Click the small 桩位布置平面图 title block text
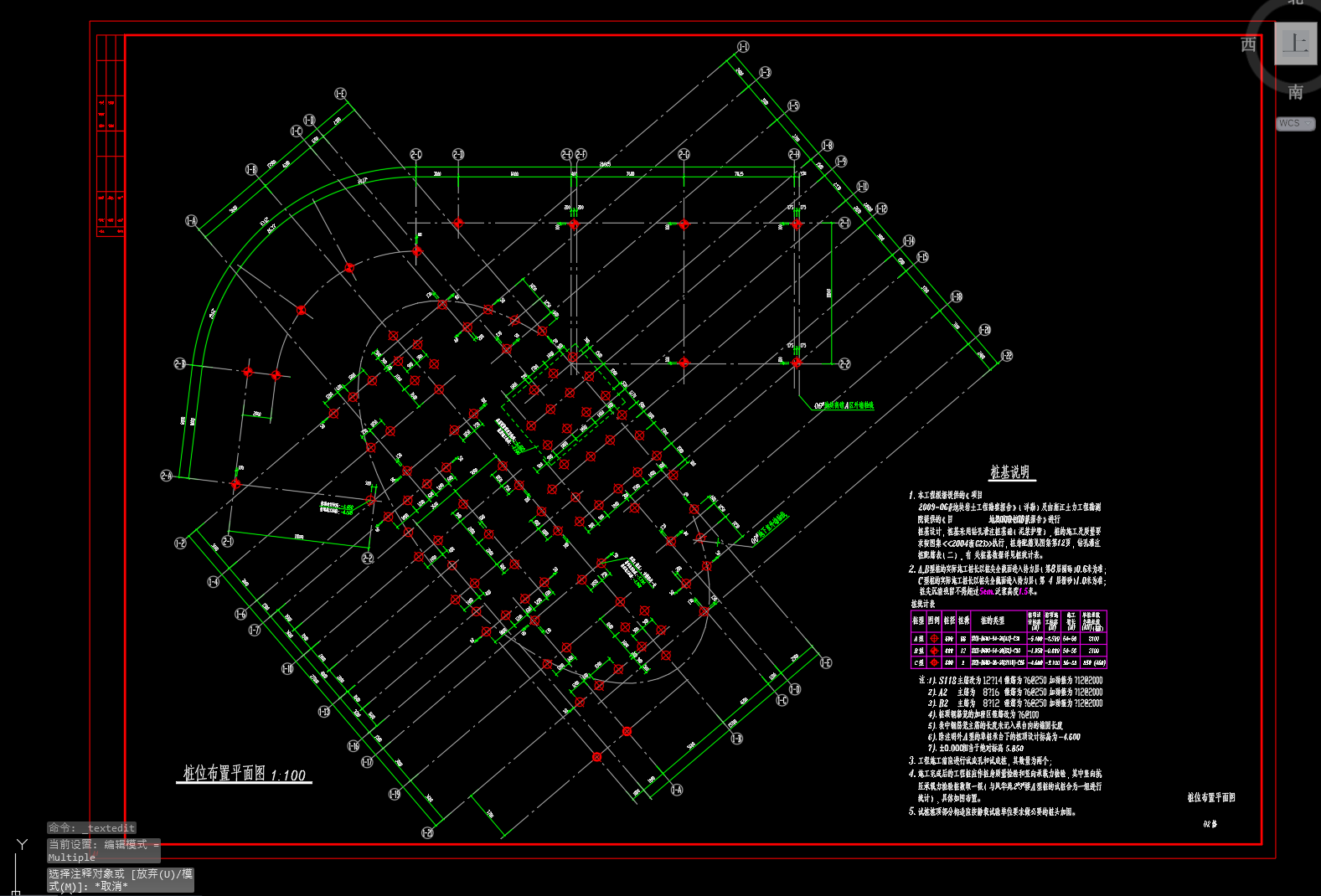1321x896 pixels. coord(1211,797)
